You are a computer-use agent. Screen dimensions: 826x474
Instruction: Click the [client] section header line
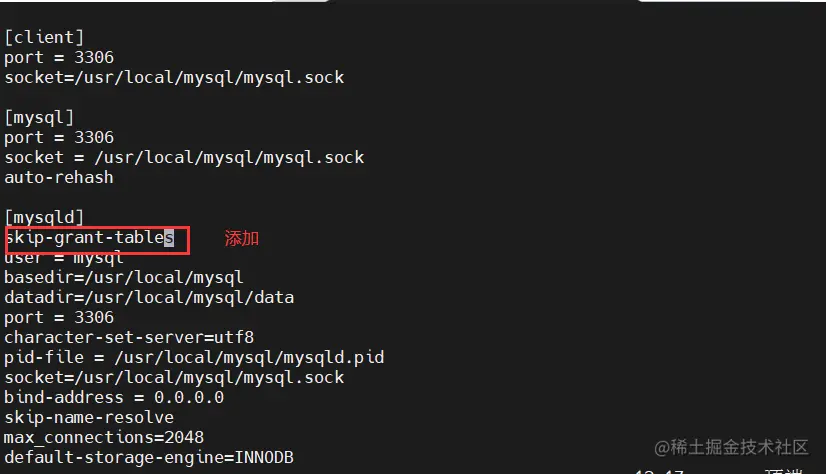tap(38, 38)
